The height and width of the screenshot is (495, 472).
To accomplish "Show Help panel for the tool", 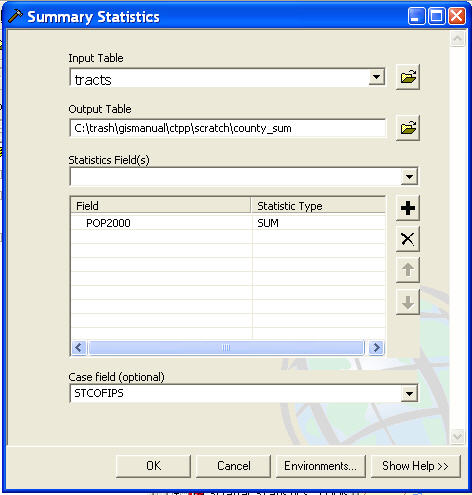I will point(415,466).
